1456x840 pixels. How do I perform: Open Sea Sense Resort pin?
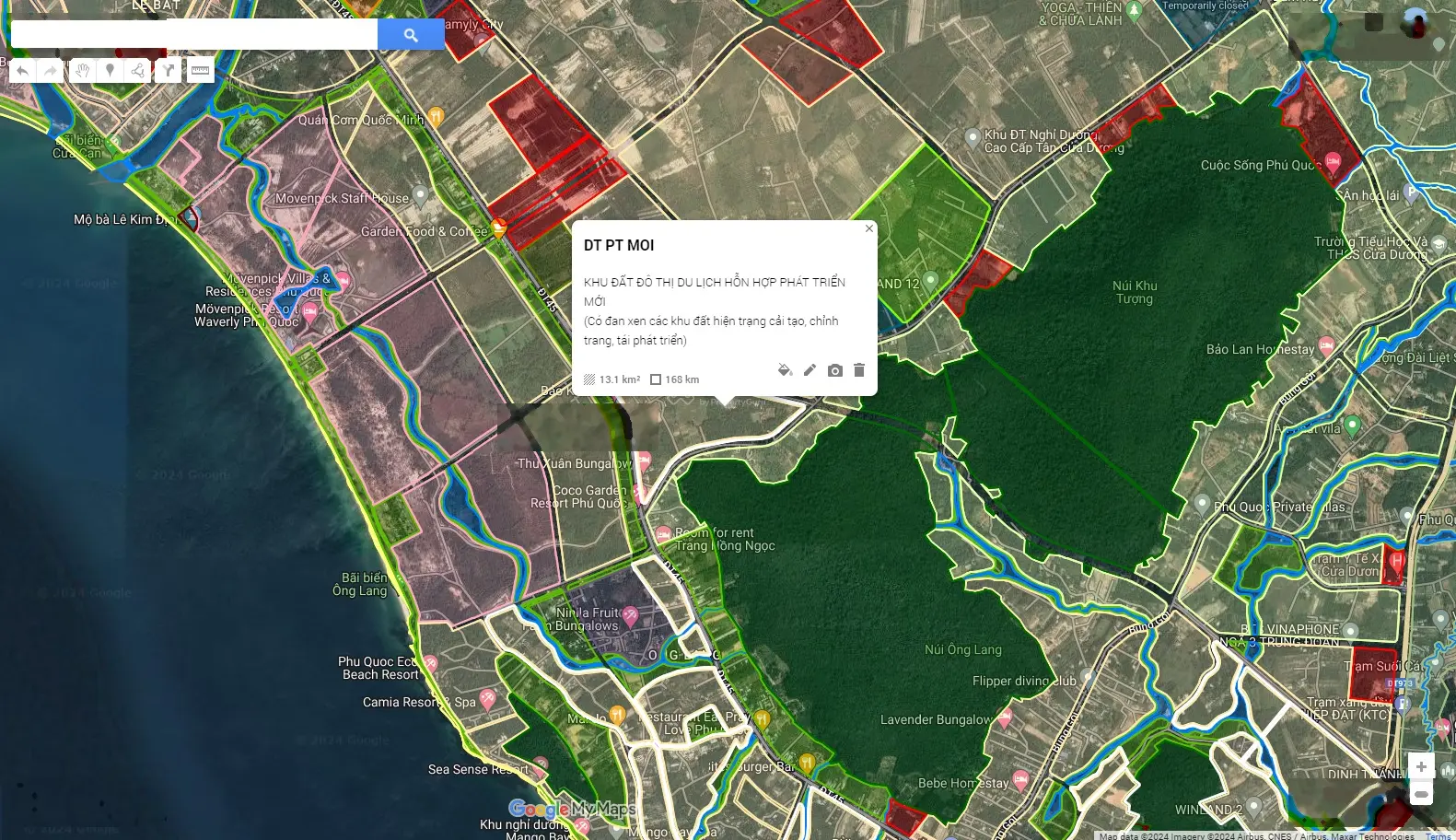click(541, 764)
